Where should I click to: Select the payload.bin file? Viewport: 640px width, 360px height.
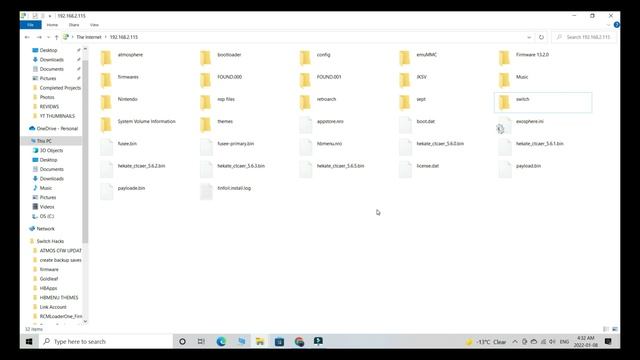[x=528, y=166]
